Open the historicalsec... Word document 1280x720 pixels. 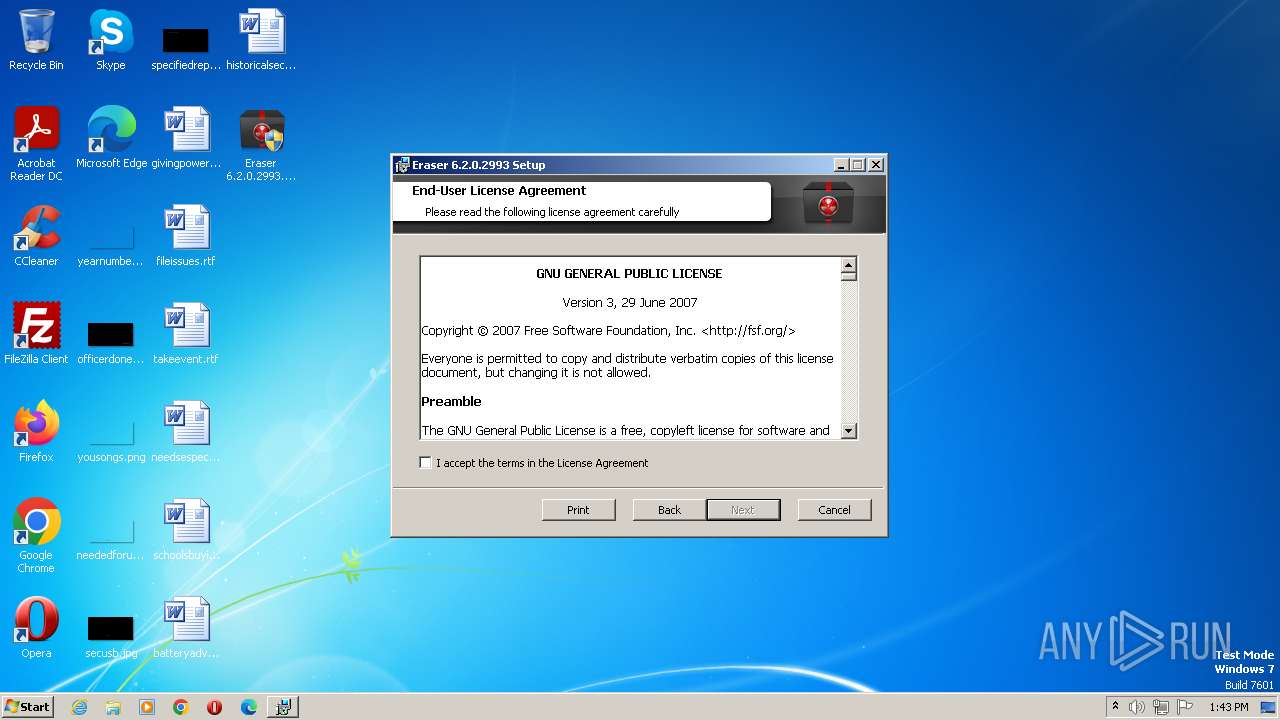261,40
